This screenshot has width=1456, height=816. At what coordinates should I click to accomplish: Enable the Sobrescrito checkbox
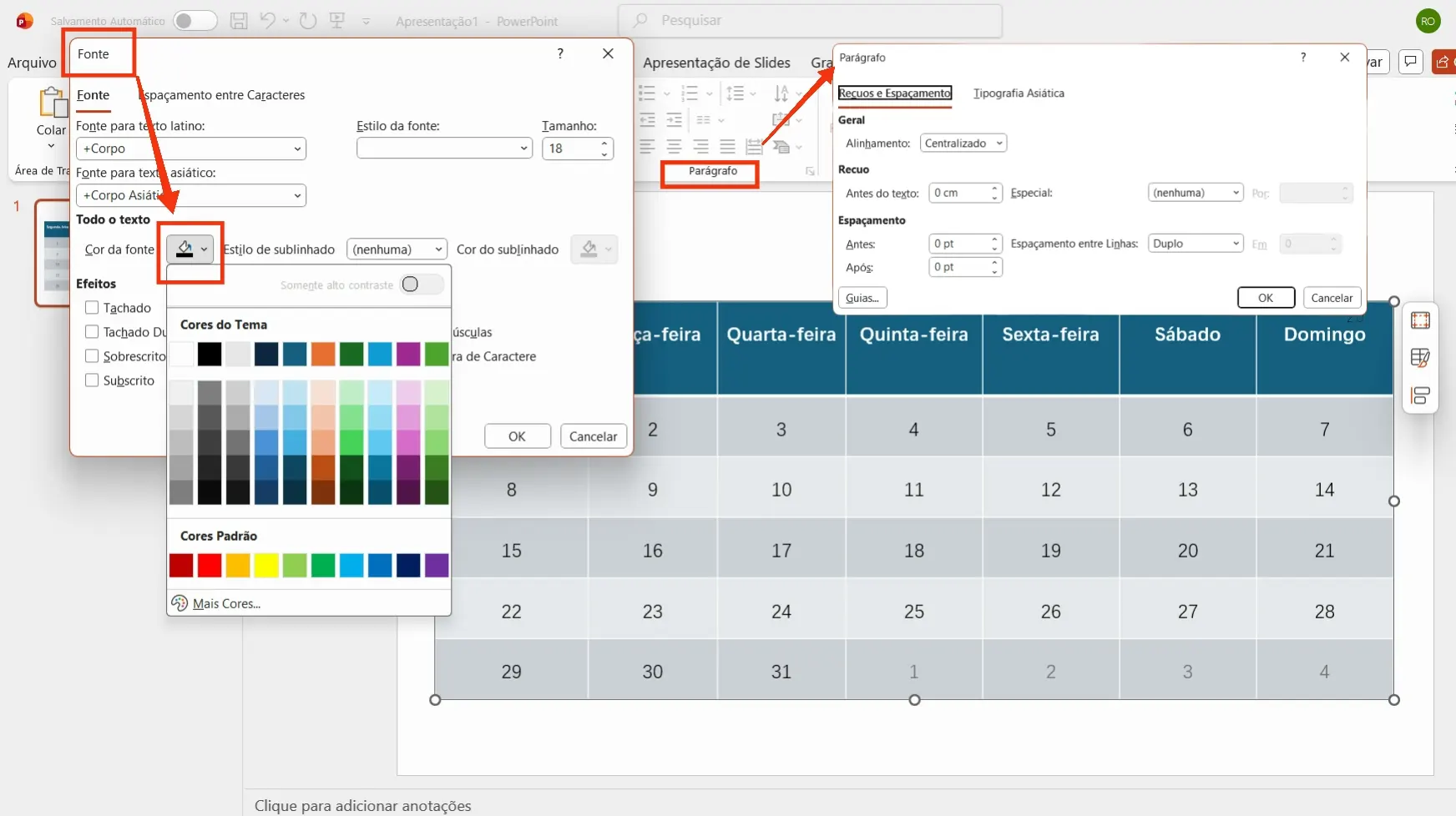pos(92,355)
